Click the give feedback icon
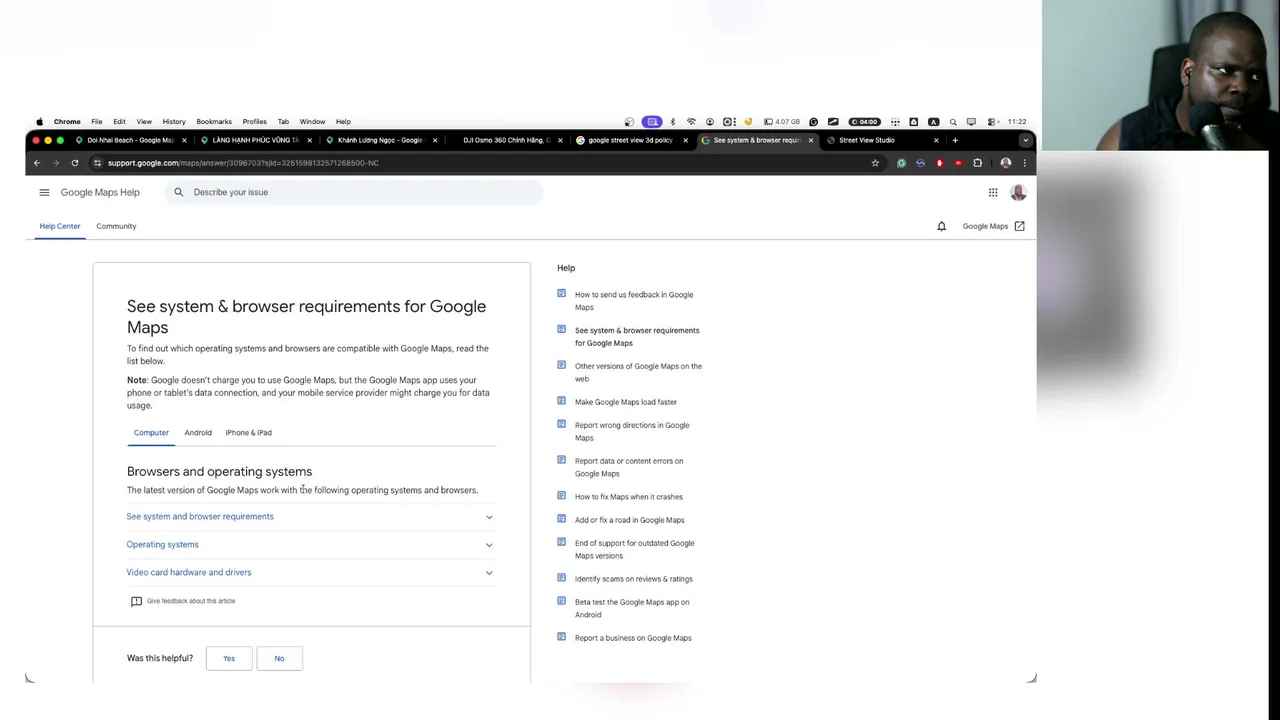This screenshot has width=1280, height=720. point(136,601)
